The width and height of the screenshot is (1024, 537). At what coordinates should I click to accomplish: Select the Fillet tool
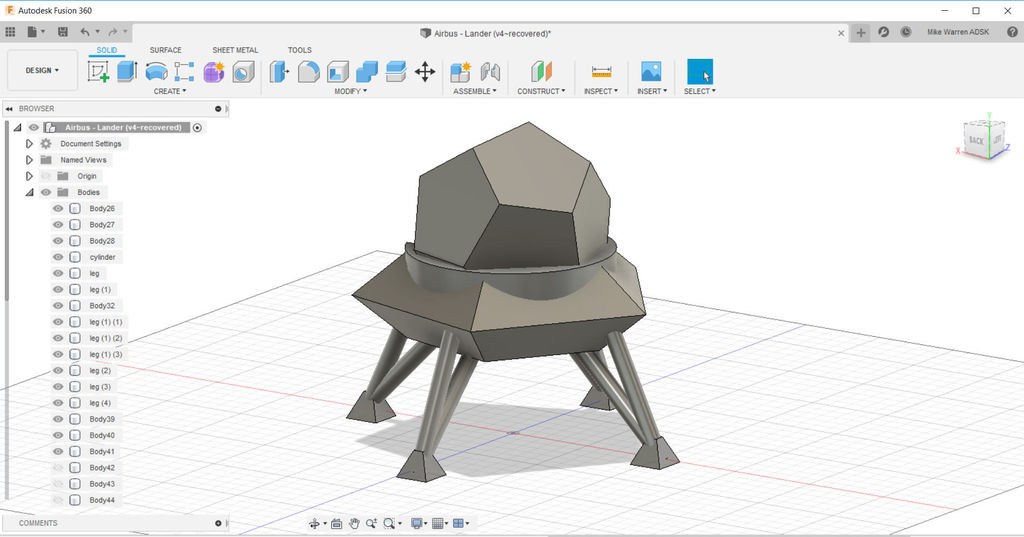click(308, 71)
